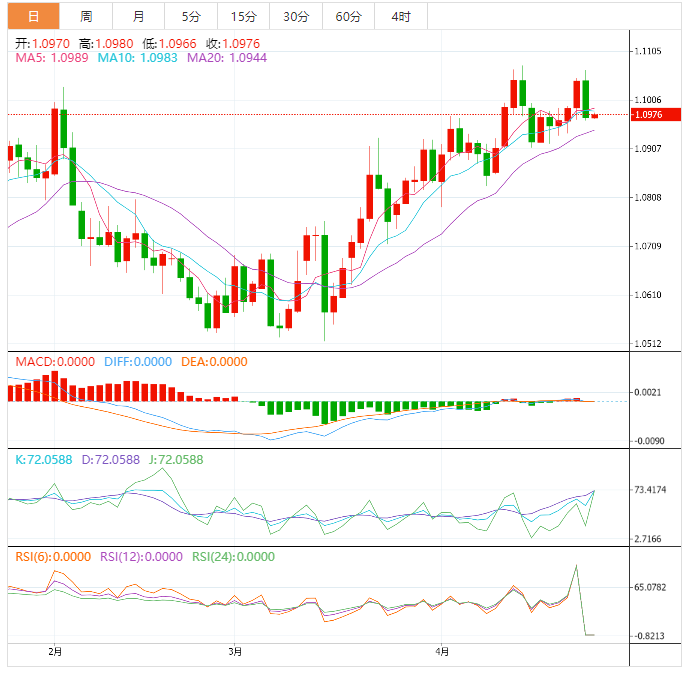Click the MA5 indicator label
690x673 pixels.
pos(52,59)
